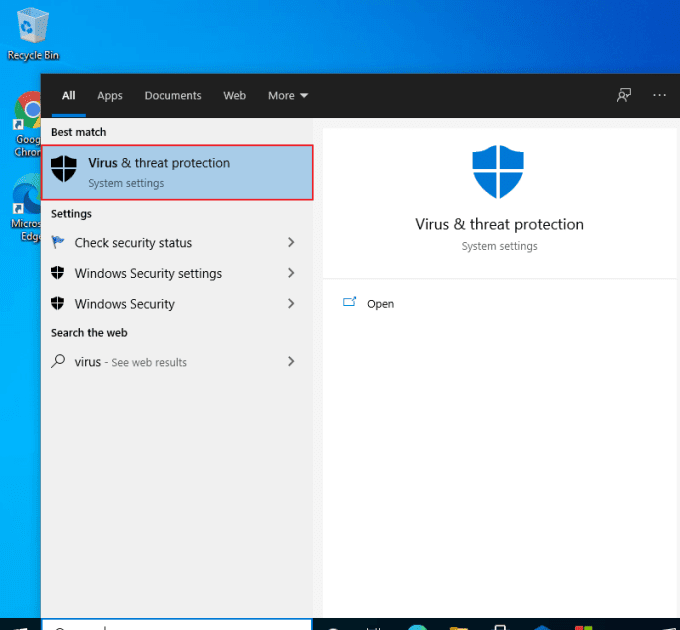The image size is (680, 630).
Task: Click the taskbar search input box
Action: coord(177,625)
